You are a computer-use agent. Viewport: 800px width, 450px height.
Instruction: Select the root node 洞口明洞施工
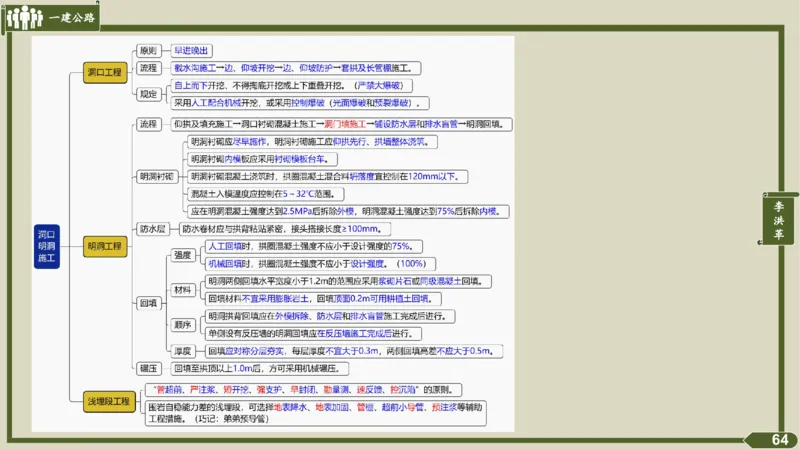point(47,246)
